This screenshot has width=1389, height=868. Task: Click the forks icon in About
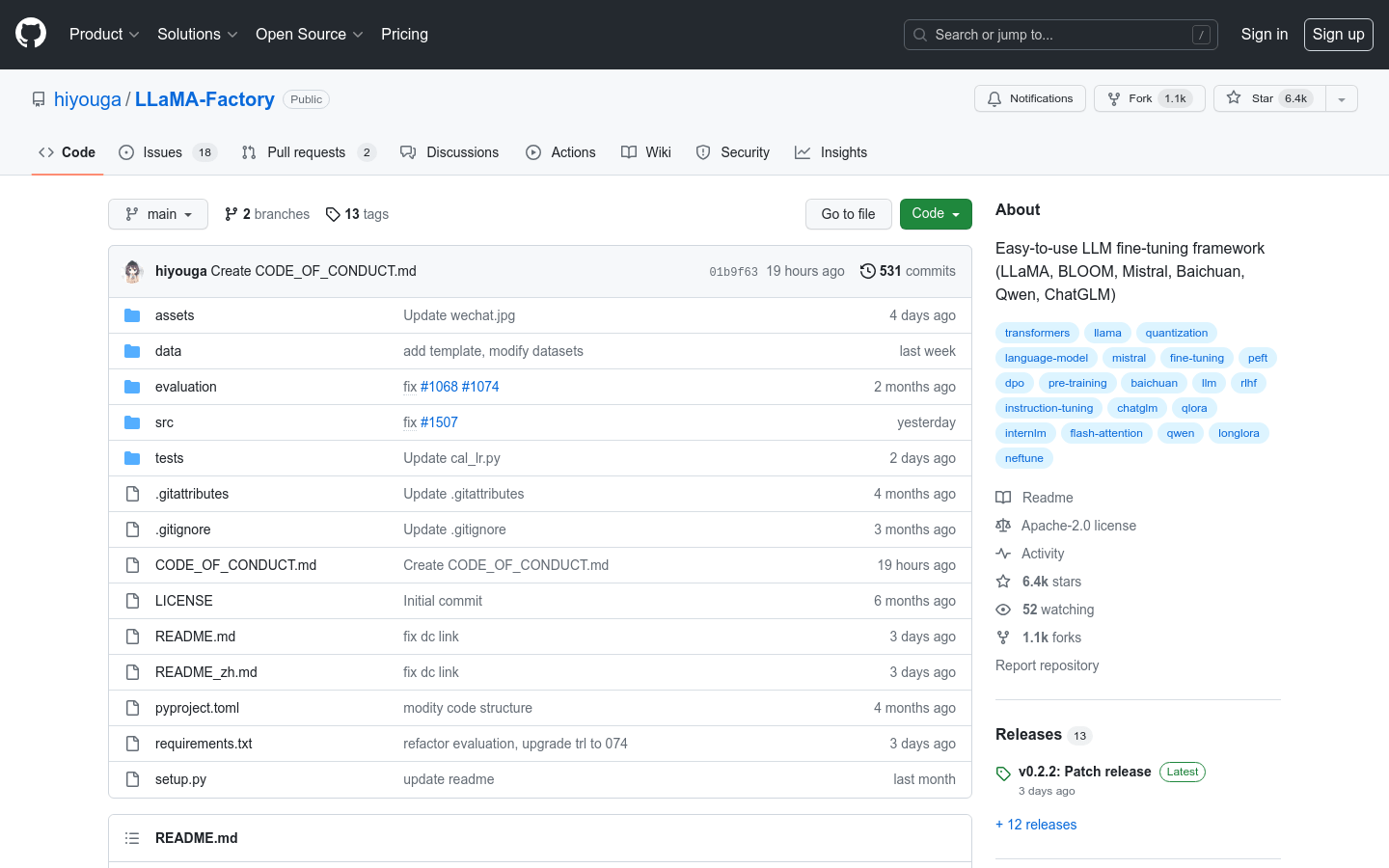(1003, 637)
